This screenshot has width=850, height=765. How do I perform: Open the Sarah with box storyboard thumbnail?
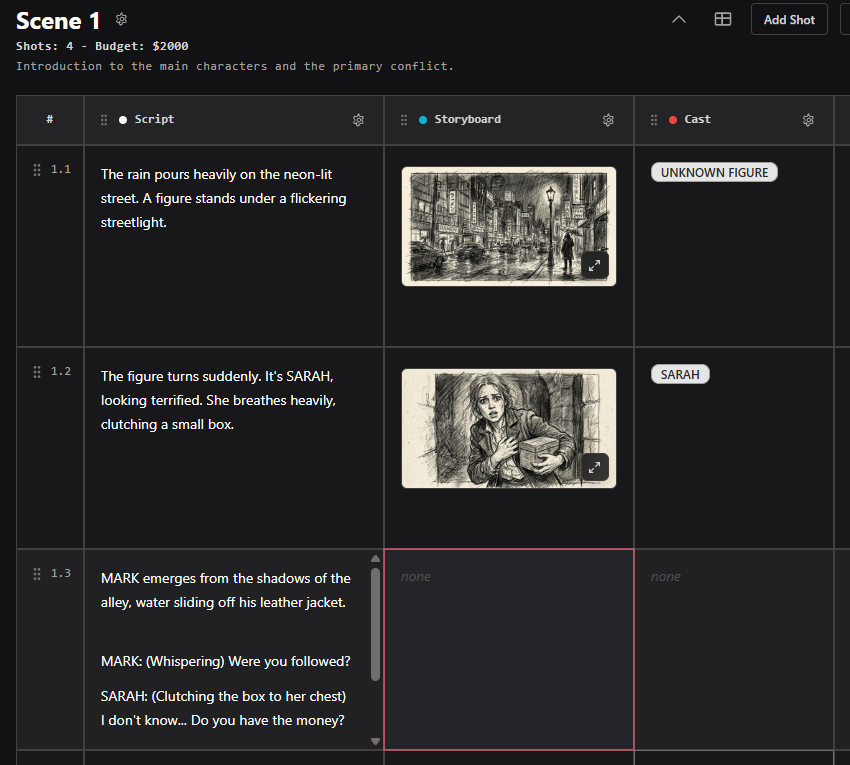pyautogui.click(x=508, y=428)
